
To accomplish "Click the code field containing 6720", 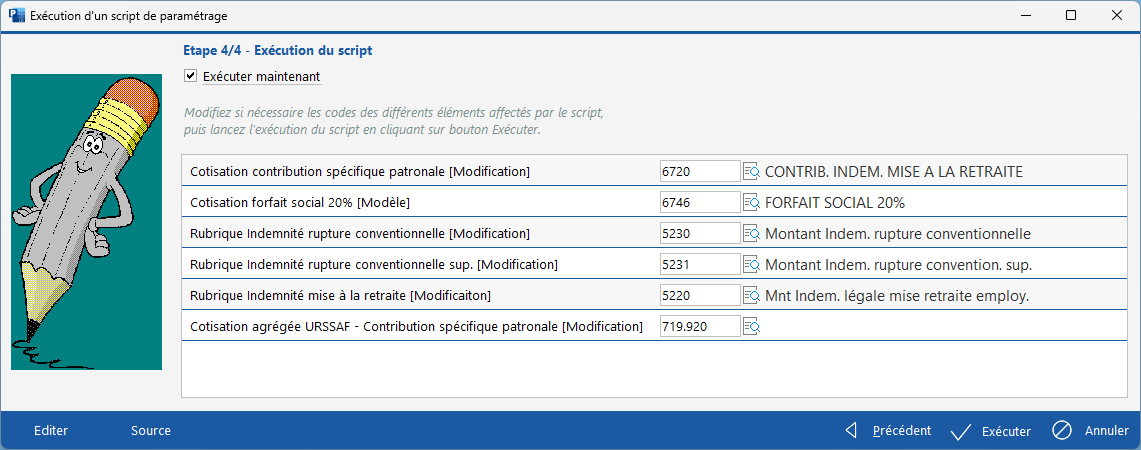I will [x=699, y=172].
